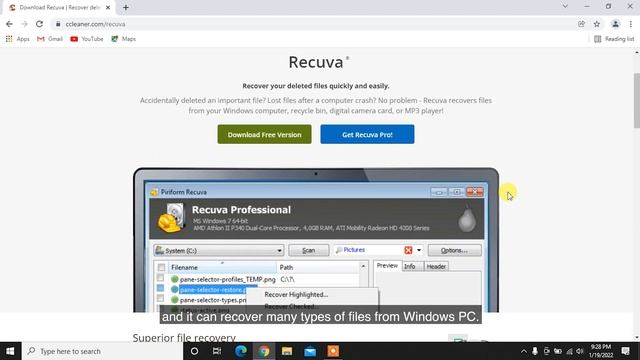Go back using the browser back arrow
The width and height of the screenshot is (640, 360).
pyautogui.click(x=9, y=24)
